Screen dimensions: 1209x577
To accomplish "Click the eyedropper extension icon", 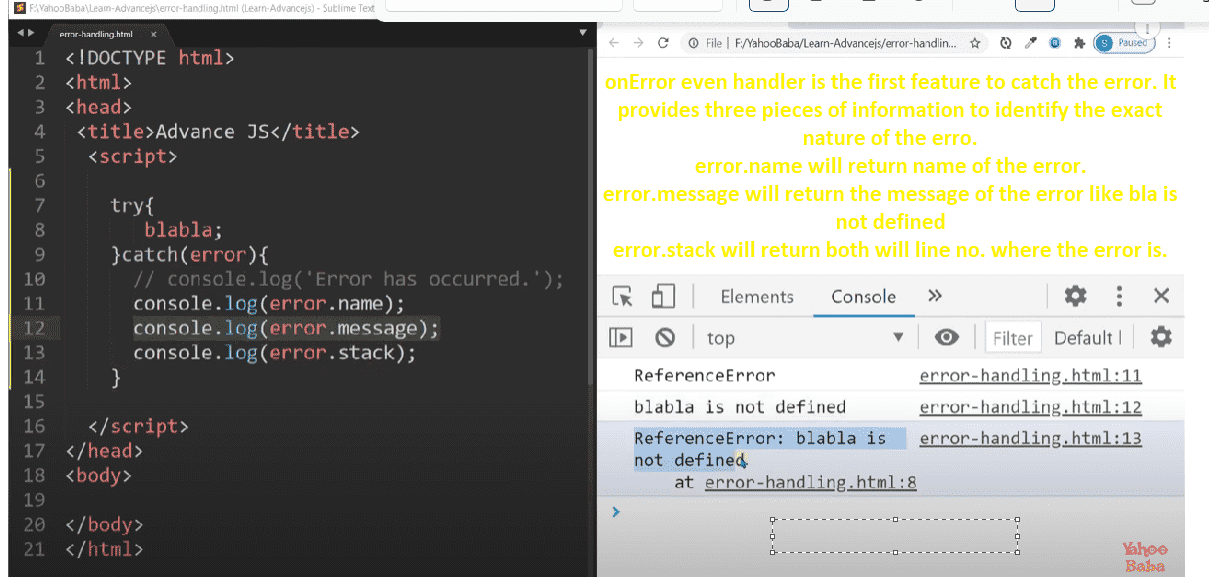I will click(x=1029, y=43).
